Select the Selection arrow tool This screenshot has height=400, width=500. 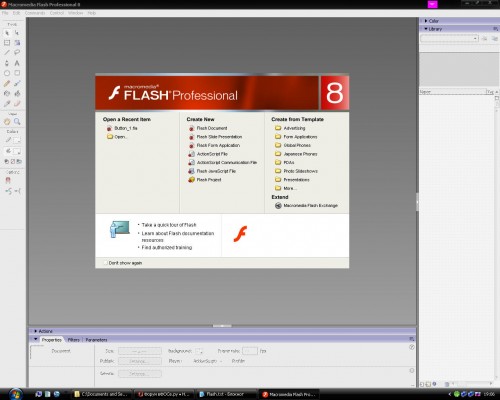click(7, 33)
